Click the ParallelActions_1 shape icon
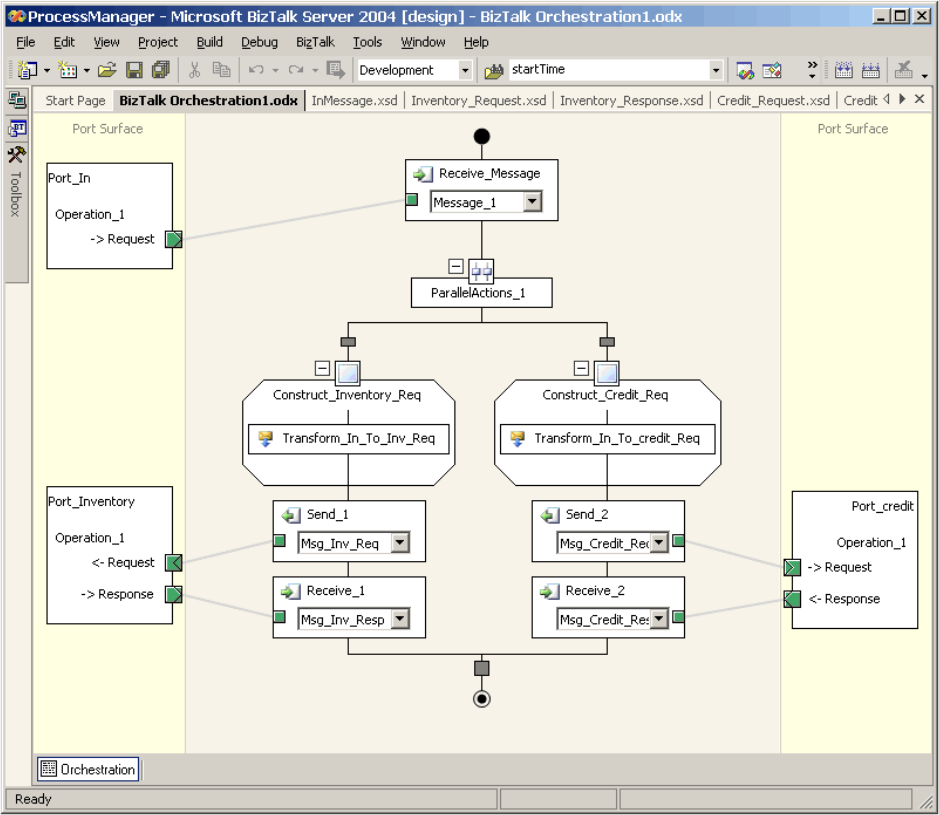Image resolution: width=939 pixels, height=815 pixels. (x=481, y=271)
